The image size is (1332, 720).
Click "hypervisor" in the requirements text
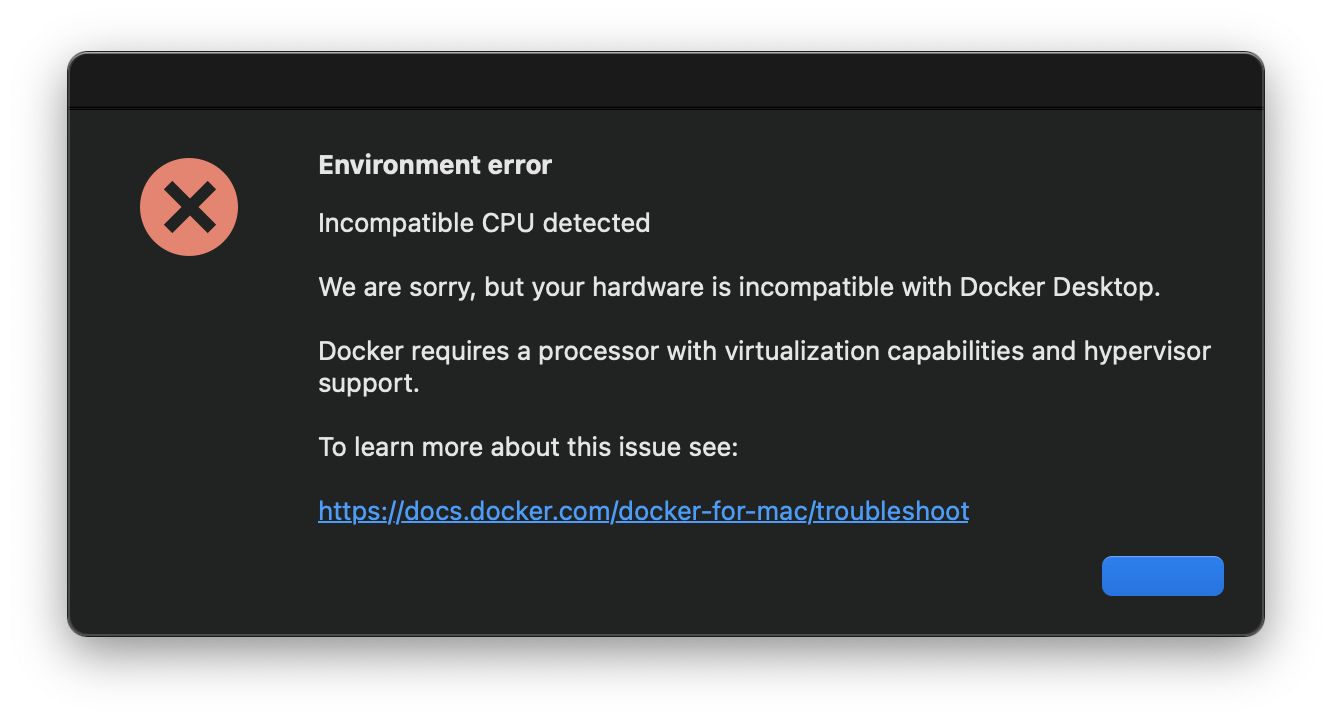(x=1147, y=352)
